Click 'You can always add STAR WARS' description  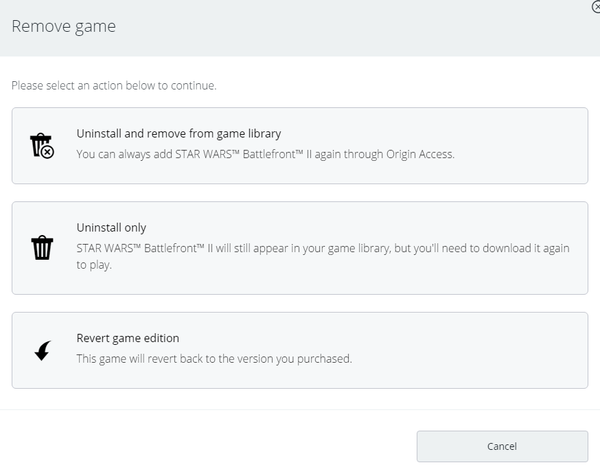point(266,154)
